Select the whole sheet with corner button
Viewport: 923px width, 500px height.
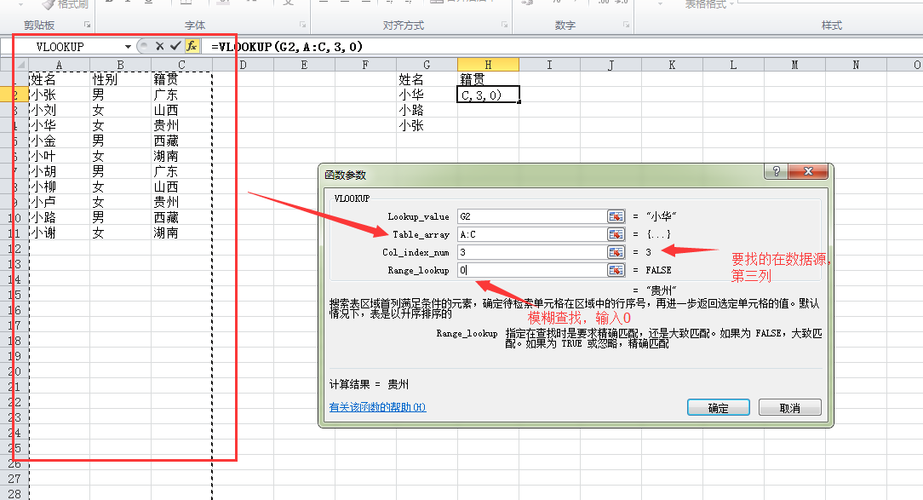pyautogui.click(x=14, y=65)
